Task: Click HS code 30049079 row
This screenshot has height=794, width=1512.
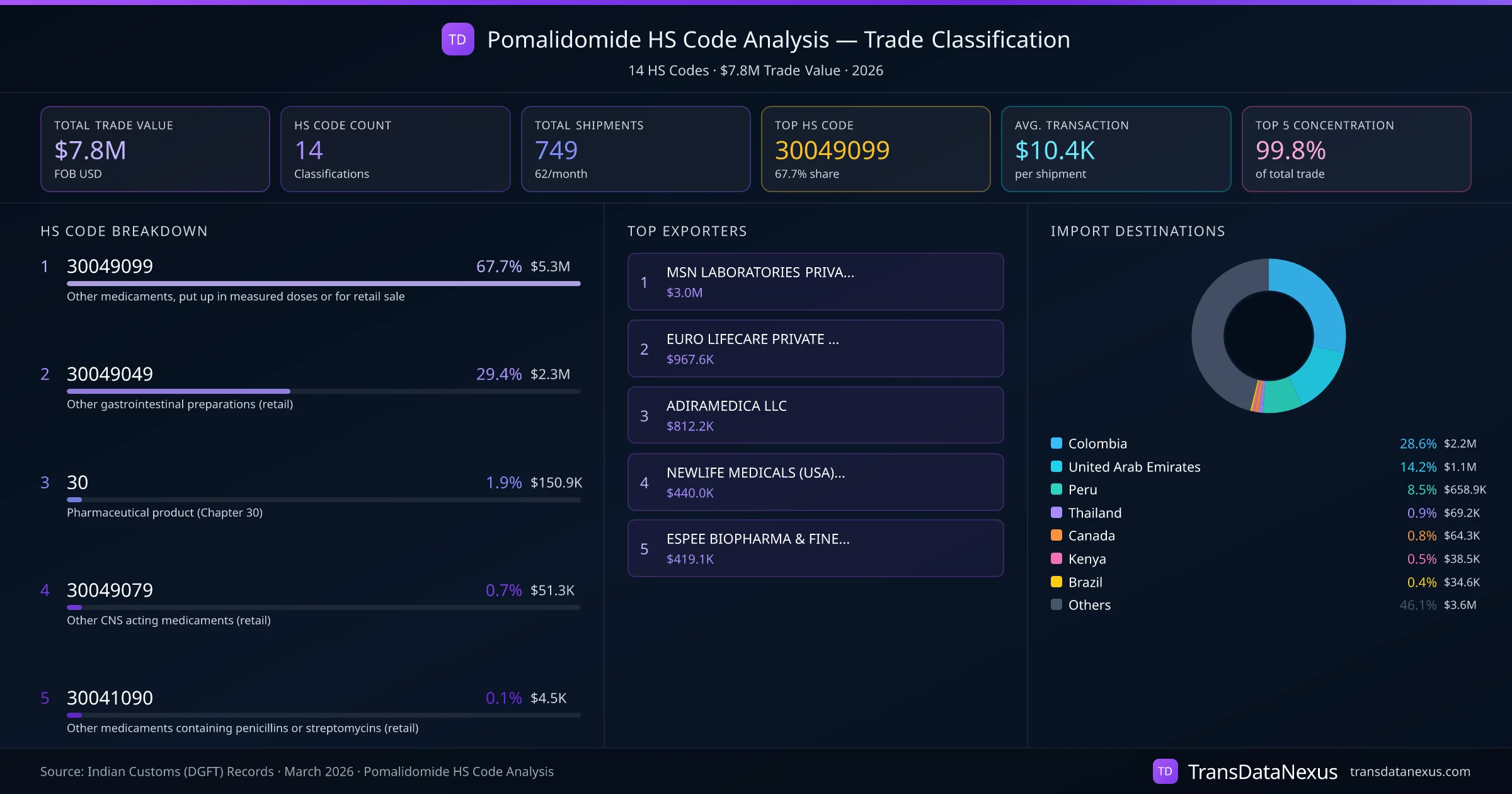Action: (x=110, y=590)
